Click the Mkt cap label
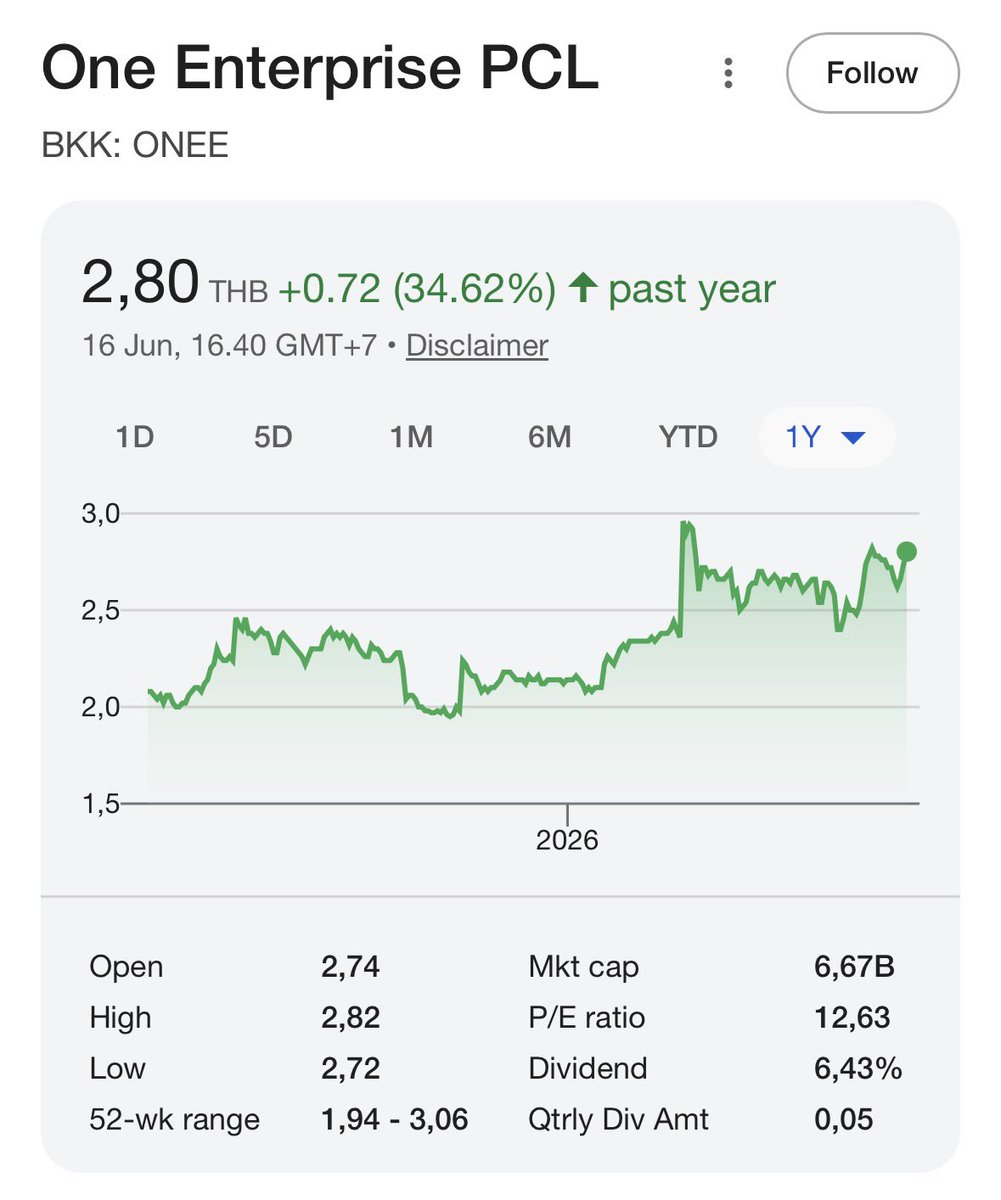Screen dimensions: 1001x1200 coord(584,967)
